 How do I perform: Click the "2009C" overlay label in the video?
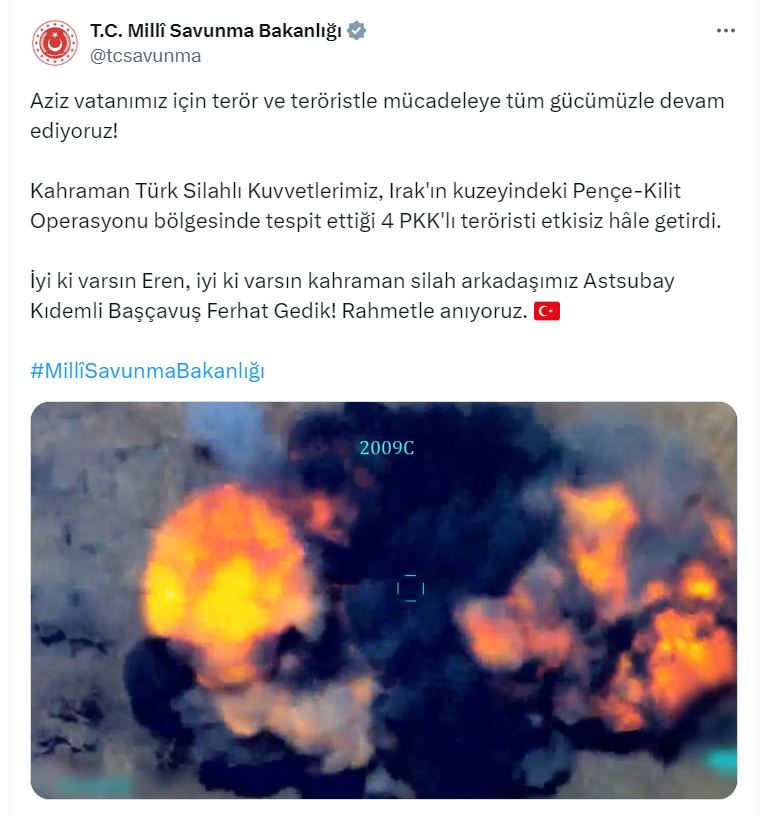[x=387, y=448]
